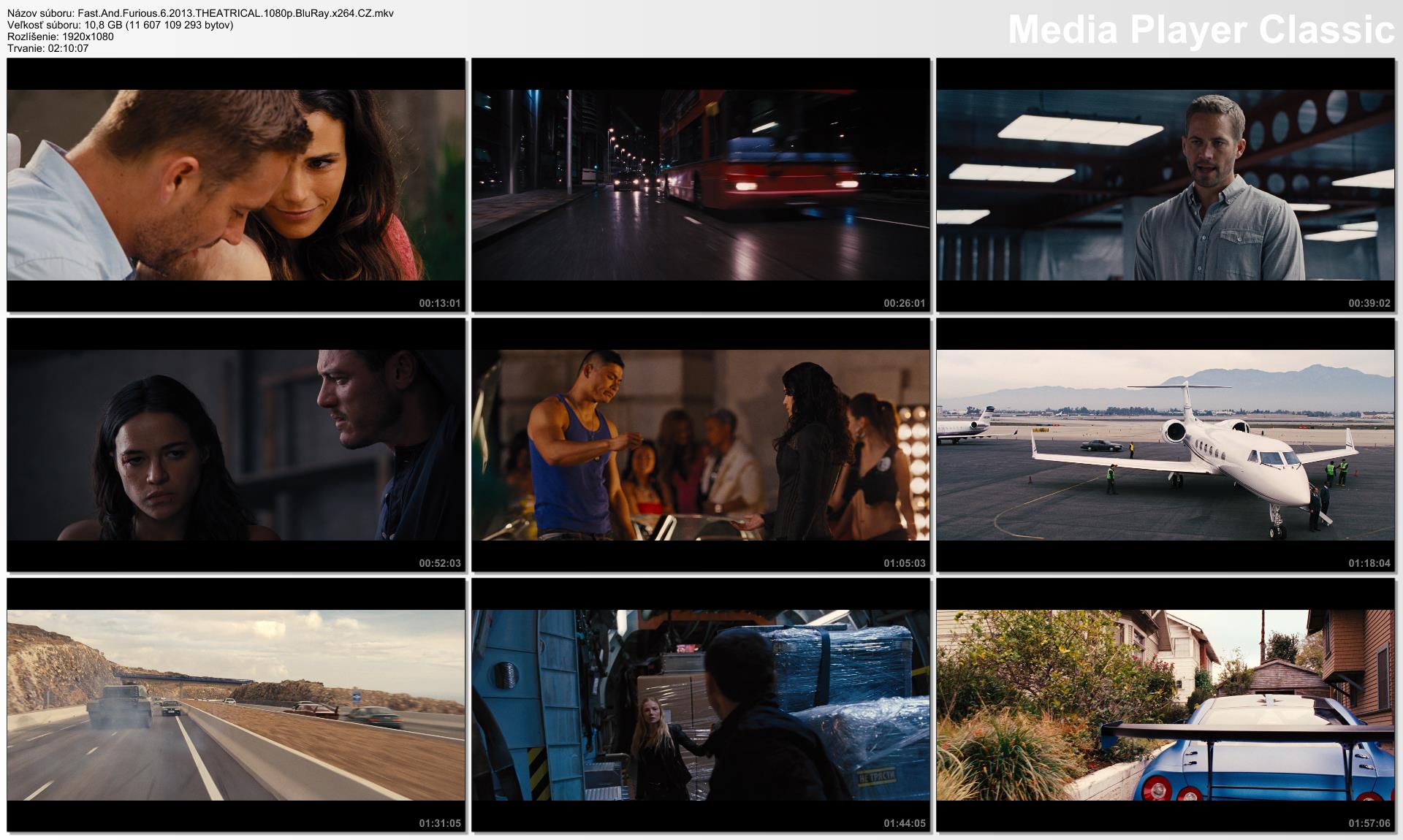
Task: Click the thumbnail at 00:13:01
Action: (x=235, y=185)
